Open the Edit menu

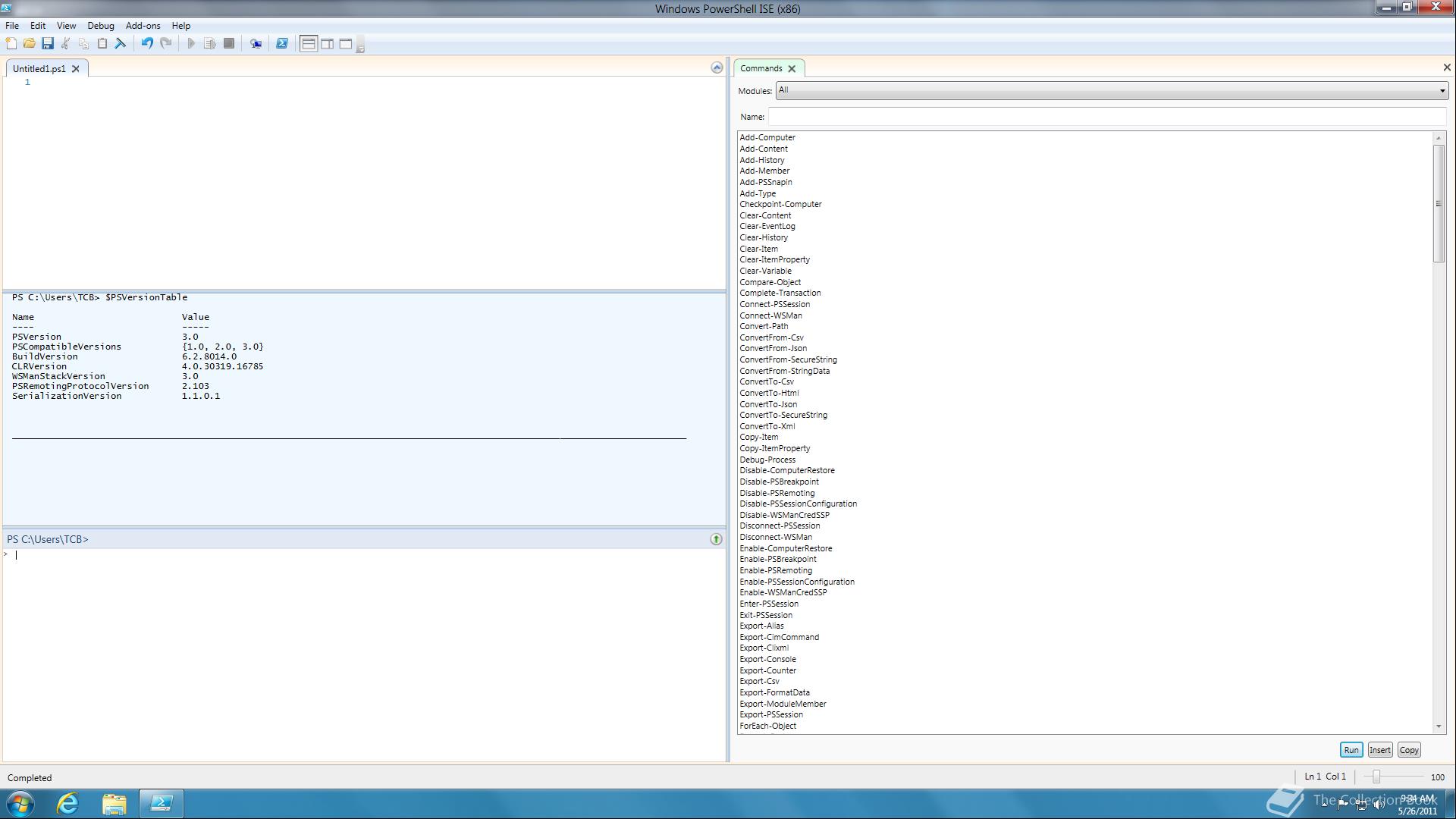pyautogui.click(x=37, y=25)
